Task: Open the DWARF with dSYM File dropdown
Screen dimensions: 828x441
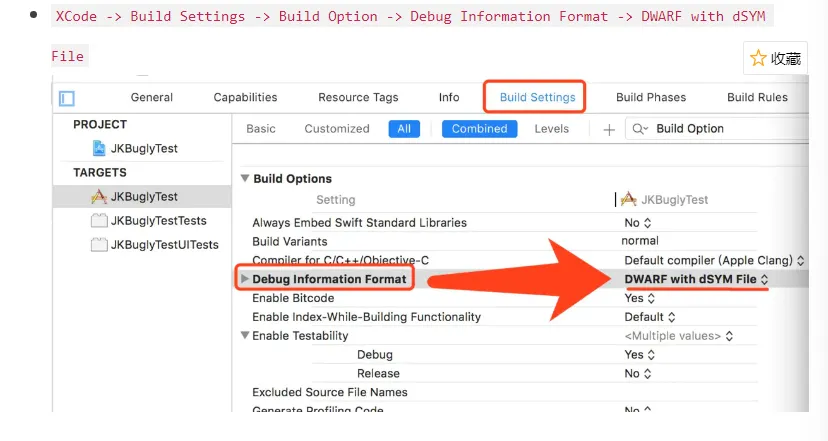Action: 697,279
